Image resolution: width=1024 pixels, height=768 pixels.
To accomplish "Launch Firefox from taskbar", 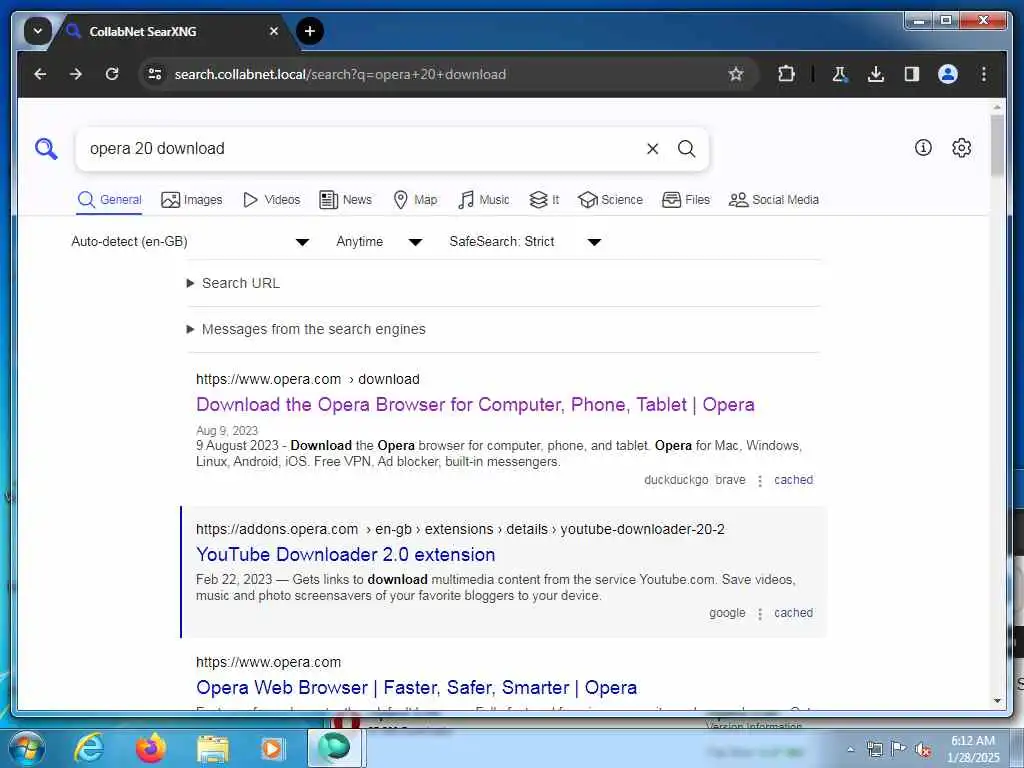I will [x=150, y=748].
